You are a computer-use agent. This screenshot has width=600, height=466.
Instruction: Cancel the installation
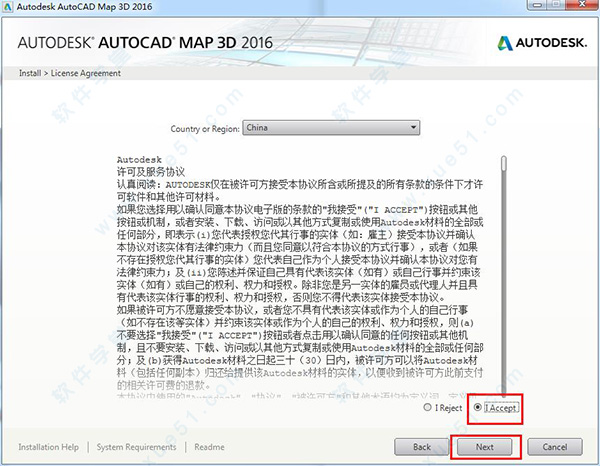tap(555, 447)
